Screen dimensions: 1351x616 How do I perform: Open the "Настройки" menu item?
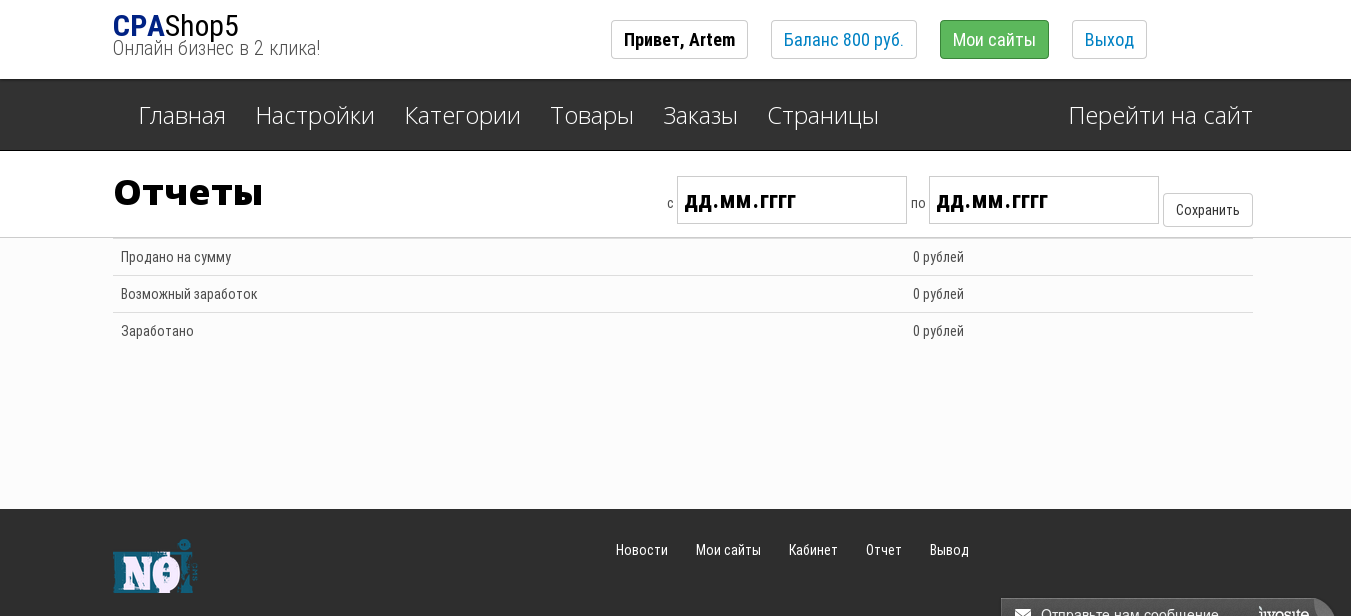point(315,116)
